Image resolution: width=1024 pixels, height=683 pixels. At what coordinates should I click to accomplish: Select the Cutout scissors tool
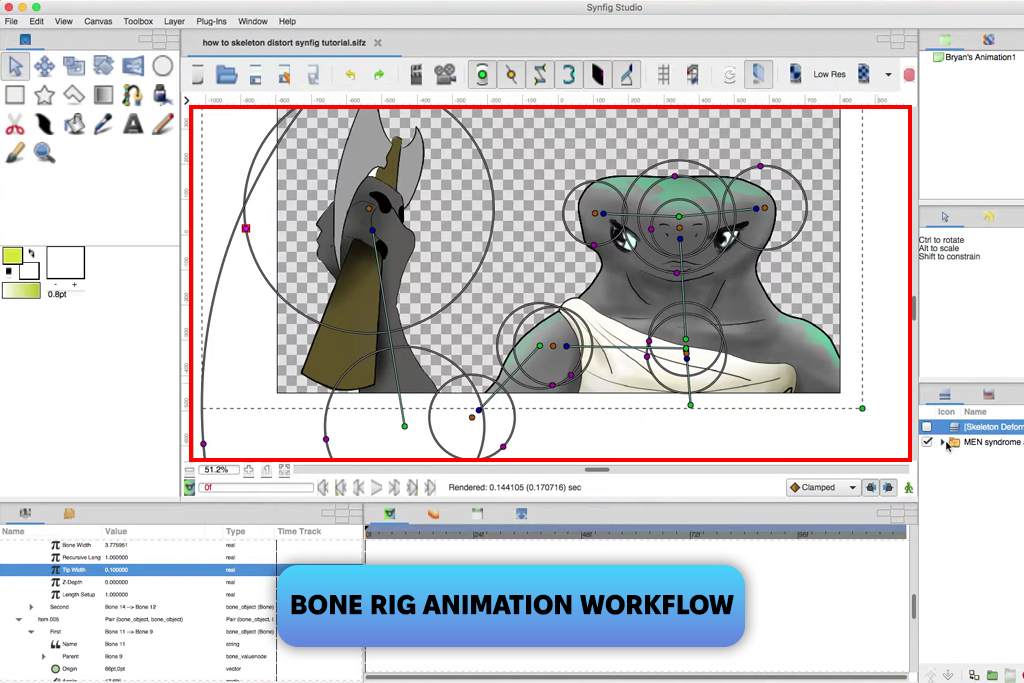click(15, 124)
